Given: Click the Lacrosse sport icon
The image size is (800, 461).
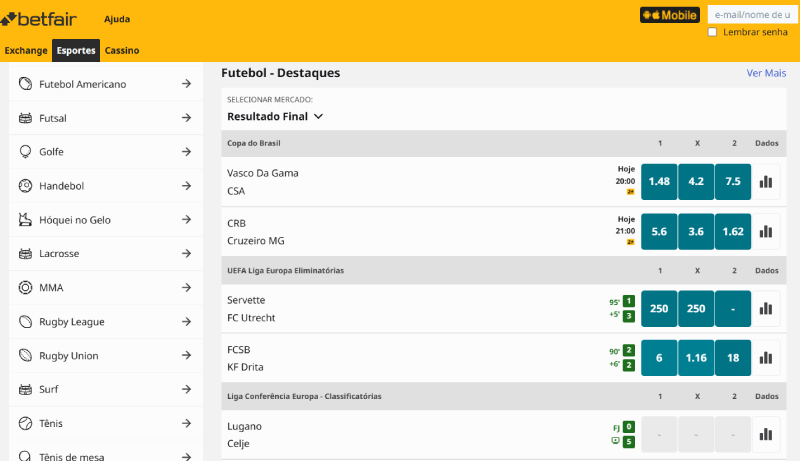Looking at the screenshot, I should (x=25, y=253).
